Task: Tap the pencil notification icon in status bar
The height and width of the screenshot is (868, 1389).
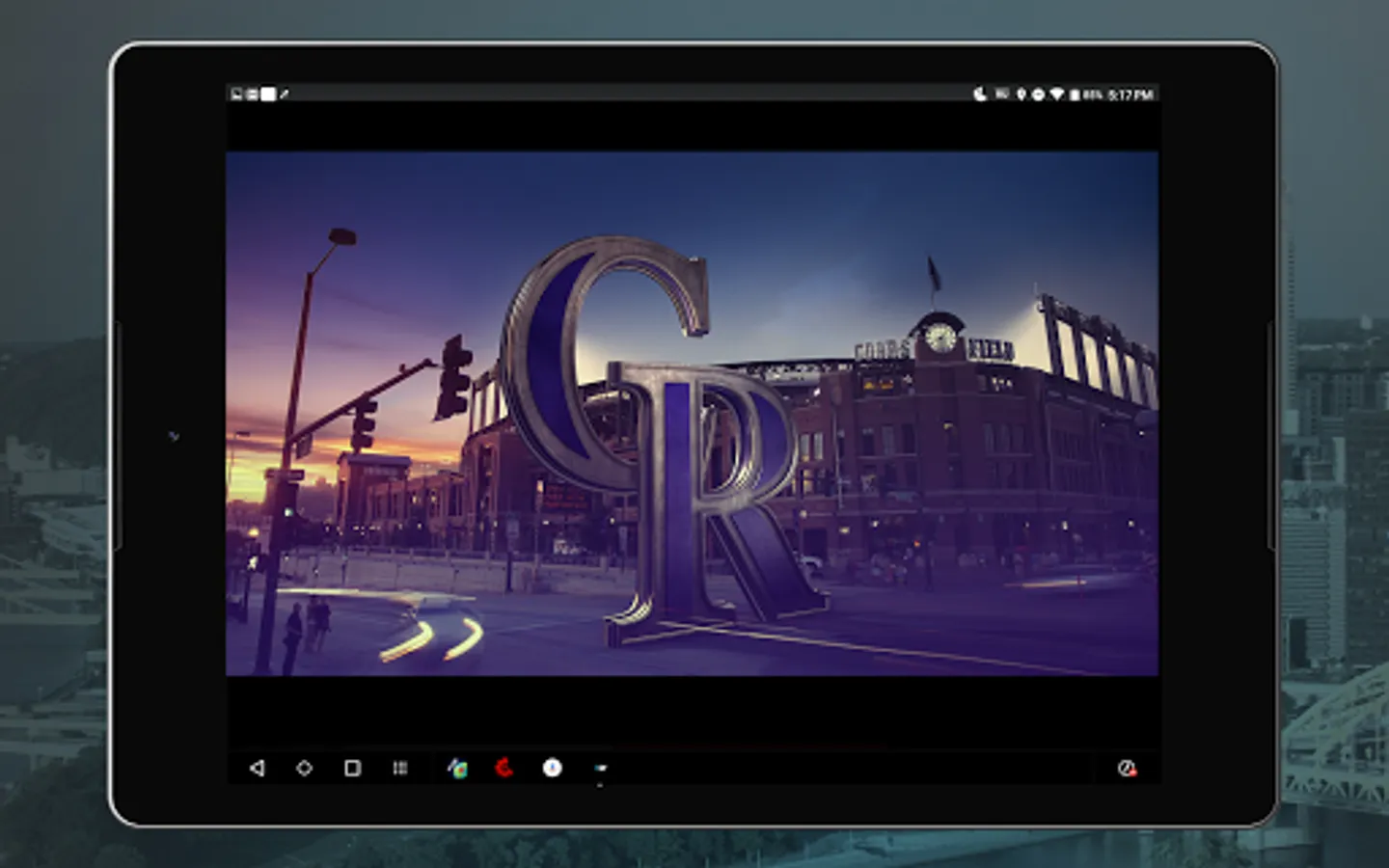Action: [x=284, y=95]
